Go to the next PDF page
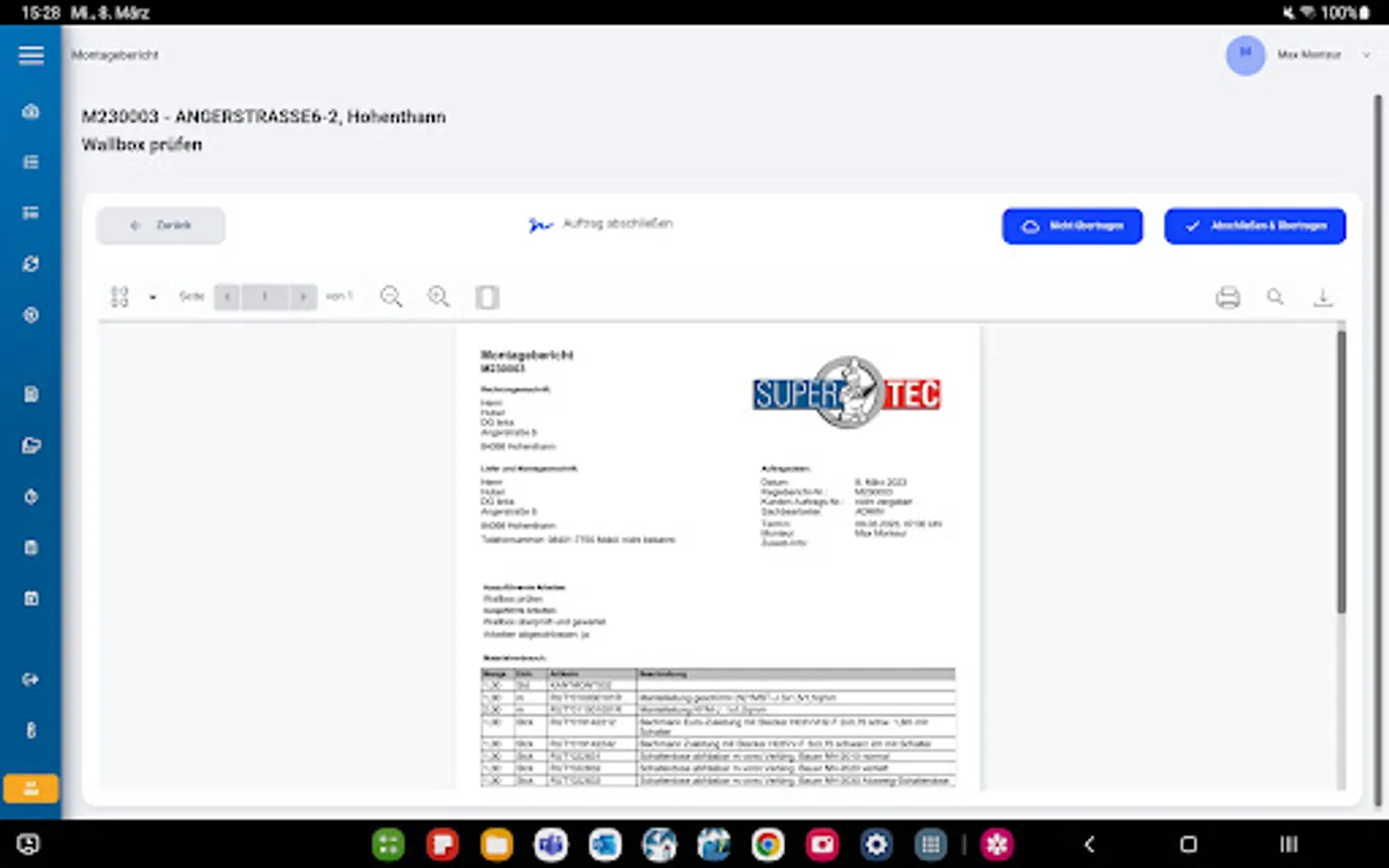1389x868 pixels. pos(303,297)
